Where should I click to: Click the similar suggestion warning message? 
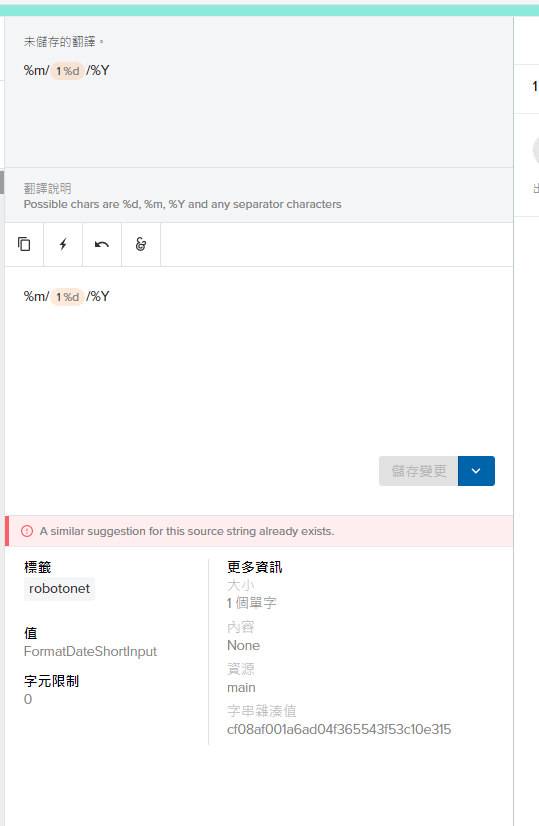[187, 531]
